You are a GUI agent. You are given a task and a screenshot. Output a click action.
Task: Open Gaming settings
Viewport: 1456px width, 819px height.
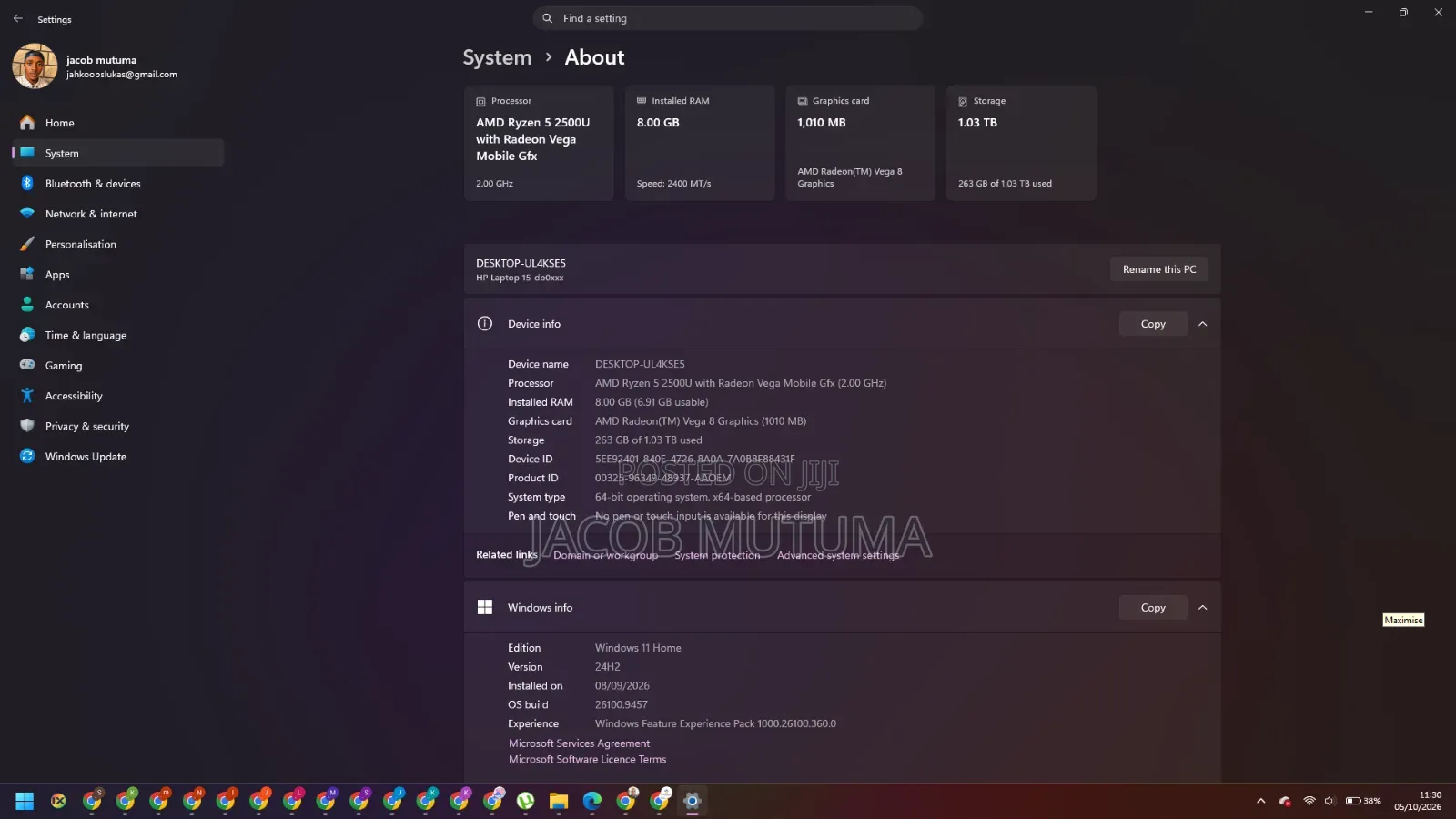pyautogui.click(x=118, y=366)
